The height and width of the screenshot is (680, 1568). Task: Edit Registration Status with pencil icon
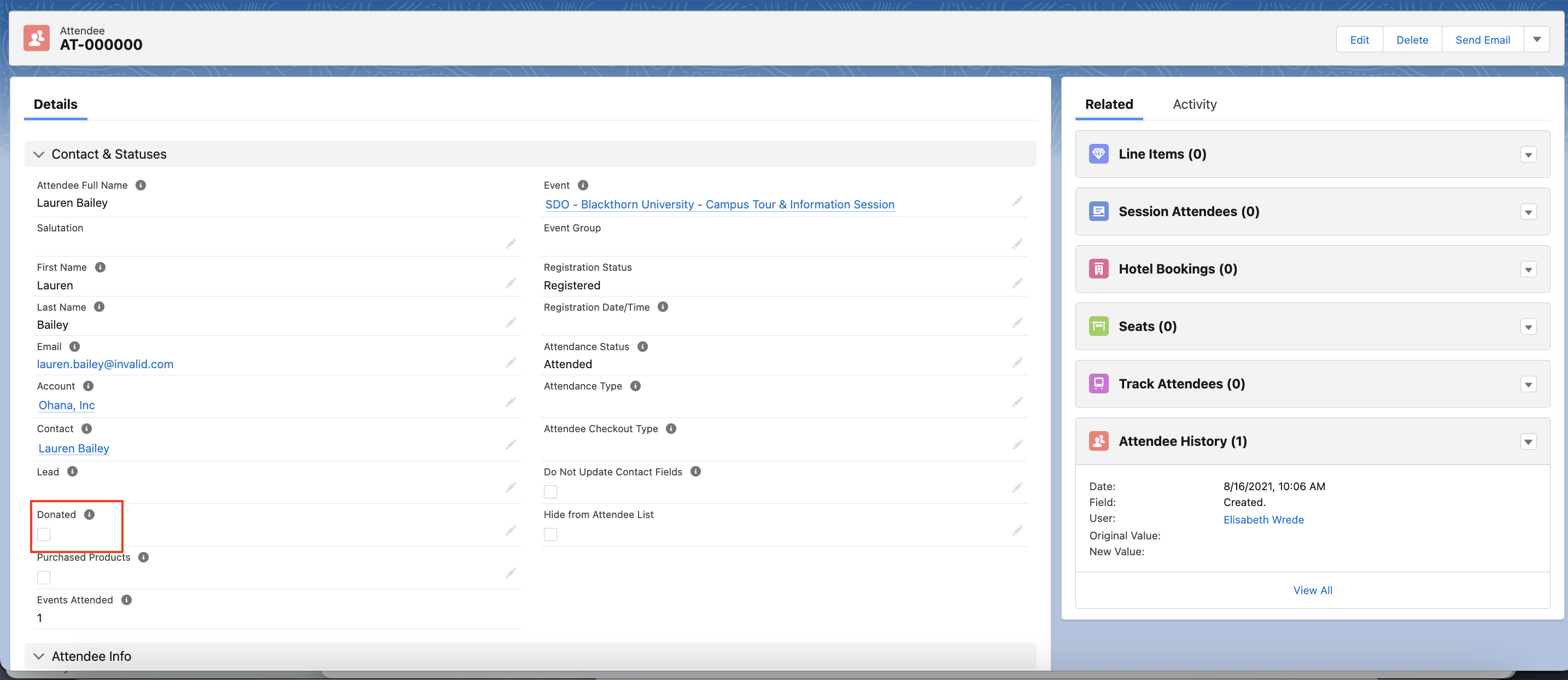[1018, 283]
